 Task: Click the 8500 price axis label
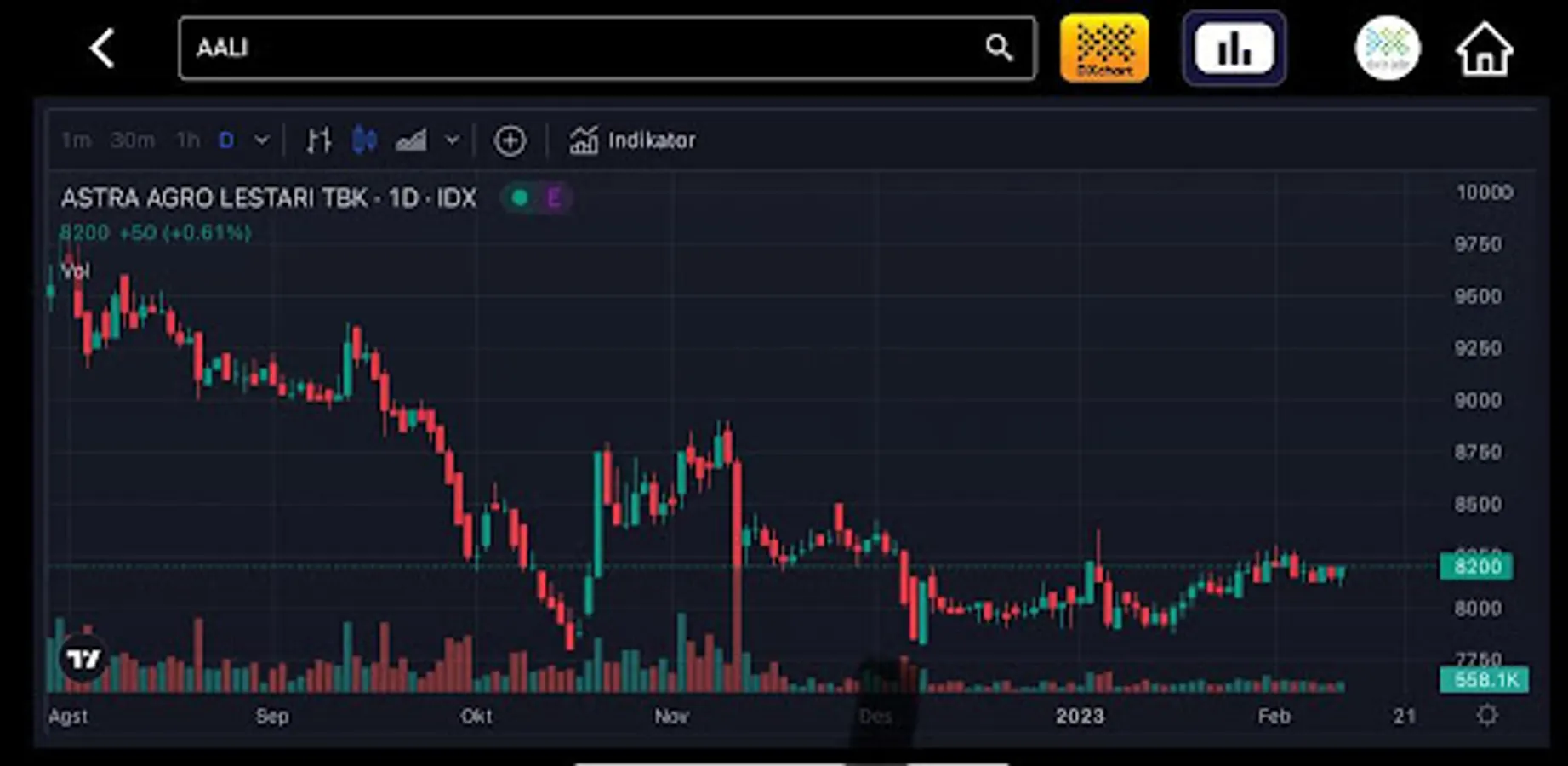(x=1478, y=505)
